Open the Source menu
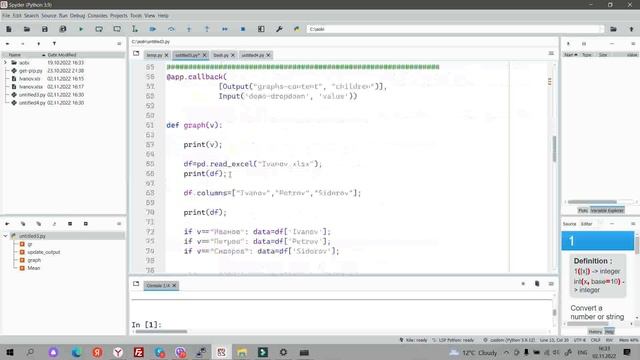 coord(49,16)
